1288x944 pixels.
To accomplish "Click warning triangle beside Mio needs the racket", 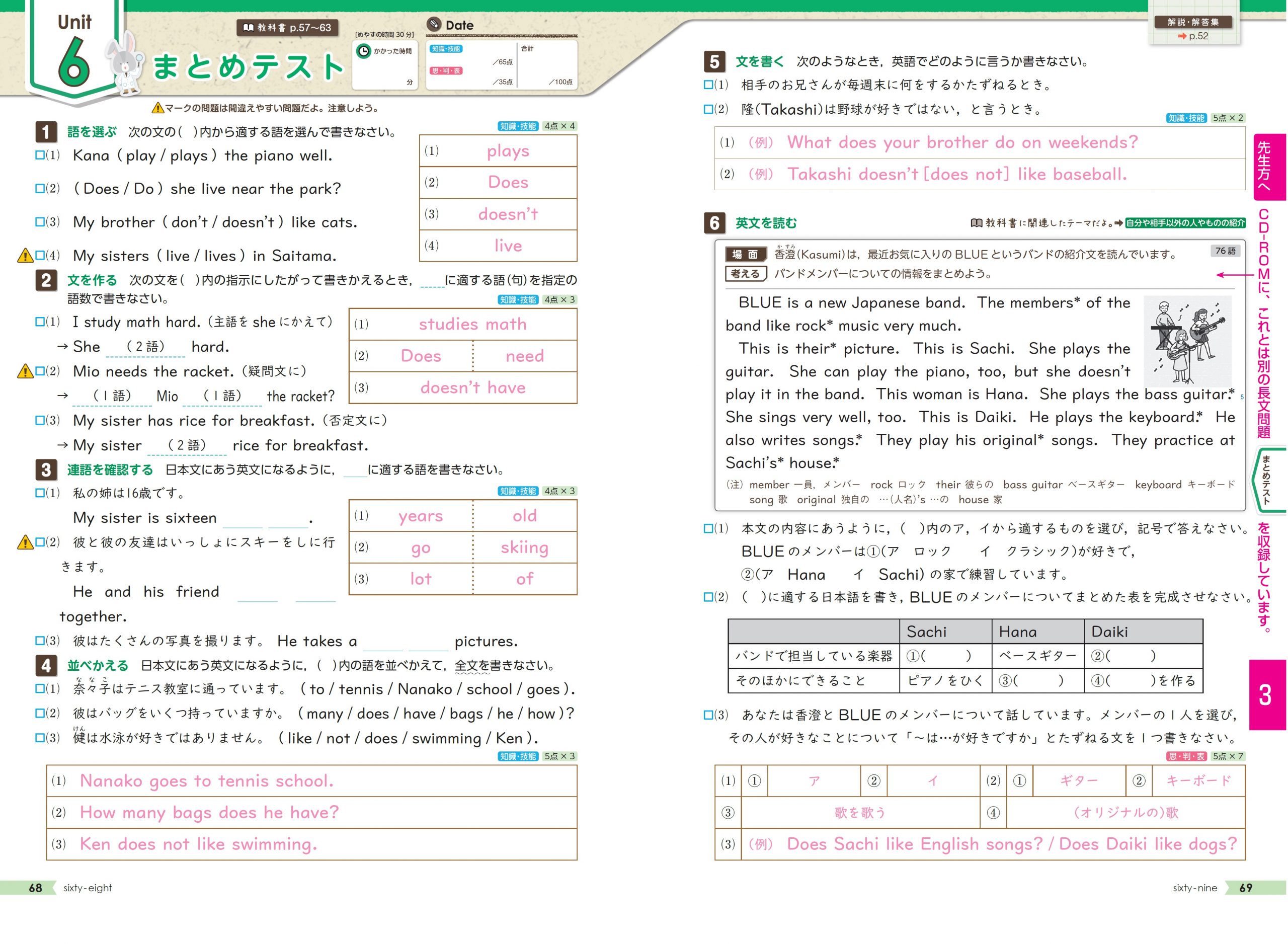I will tap(25, 371).
